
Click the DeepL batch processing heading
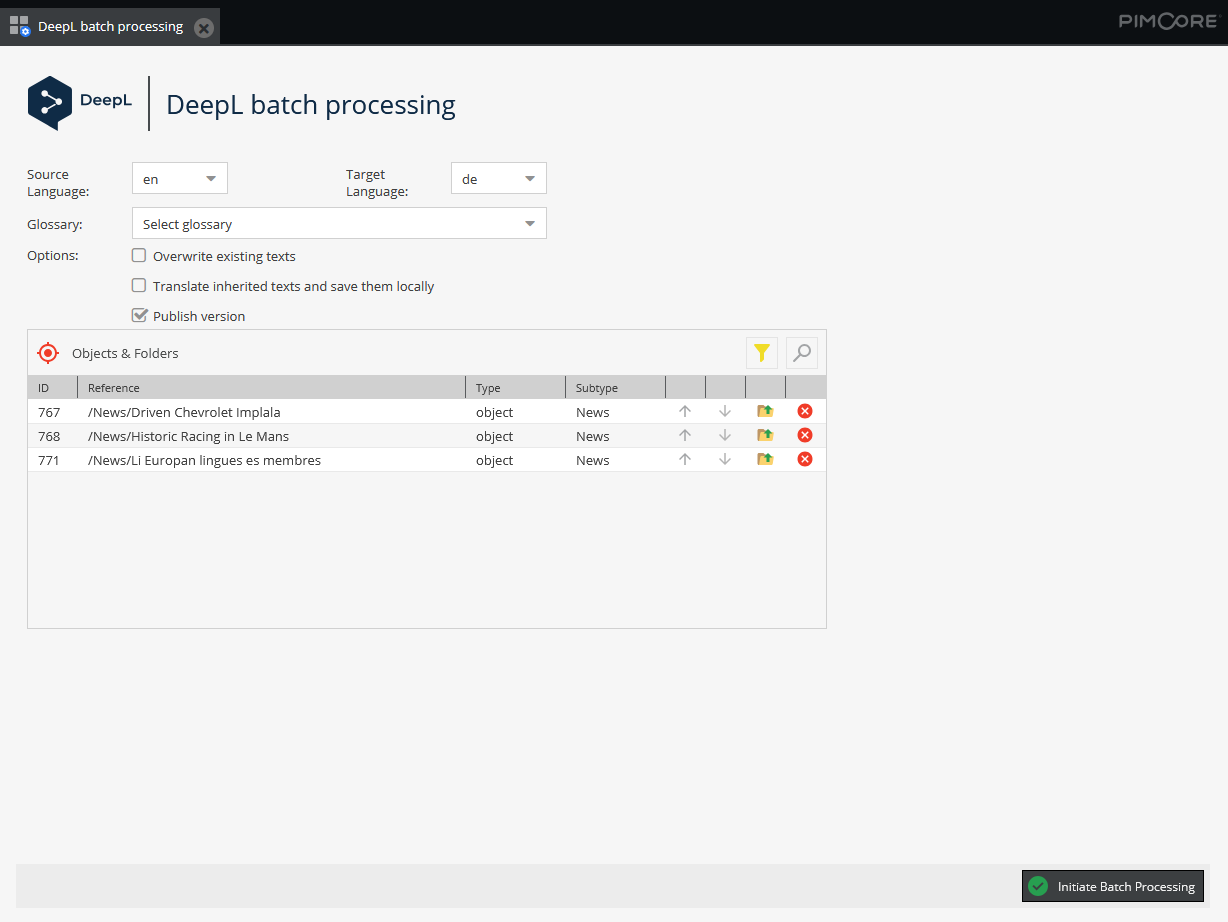point(311,104)
